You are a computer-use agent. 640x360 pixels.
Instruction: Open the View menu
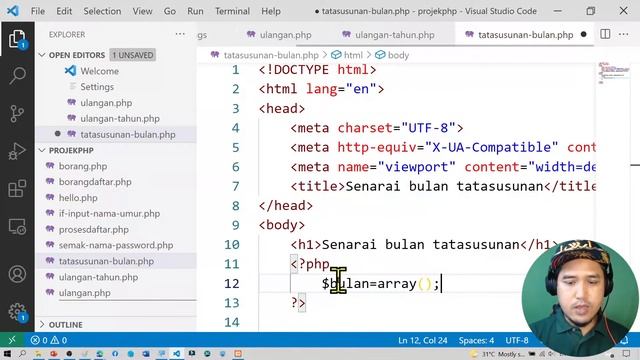[142, 11]
